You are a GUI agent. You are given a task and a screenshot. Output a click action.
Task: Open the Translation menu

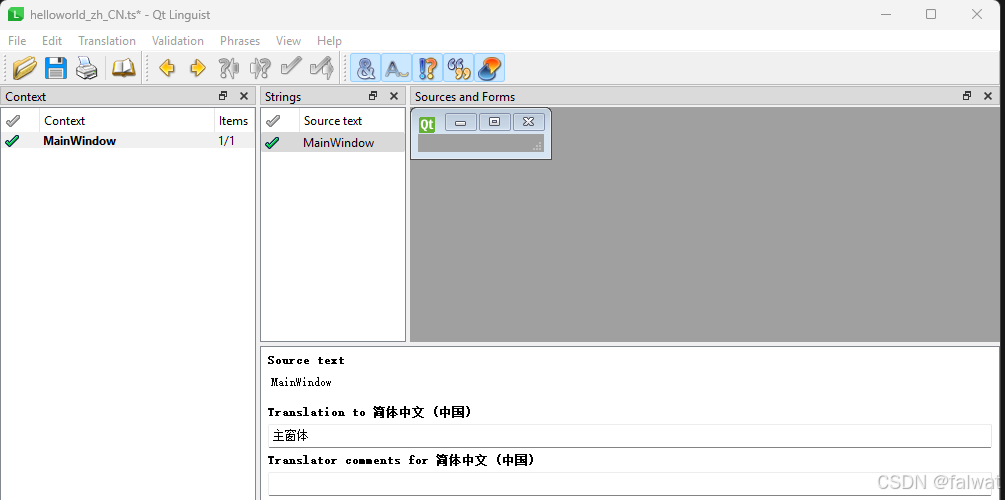coord(107,41)
